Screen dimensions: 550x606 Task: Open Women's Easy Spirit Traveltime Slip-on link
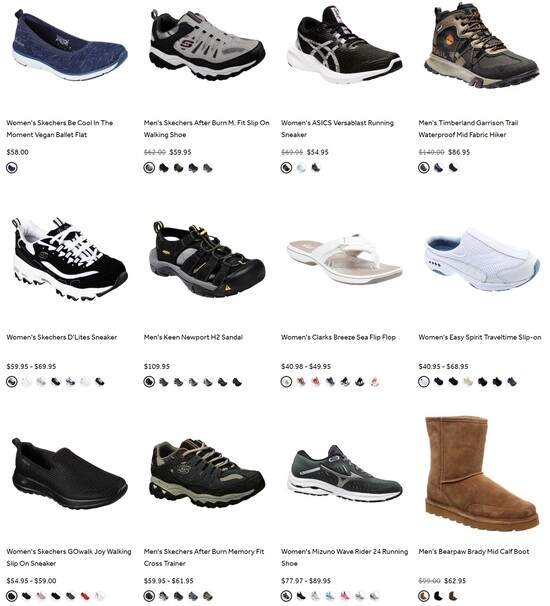point(480,337)
